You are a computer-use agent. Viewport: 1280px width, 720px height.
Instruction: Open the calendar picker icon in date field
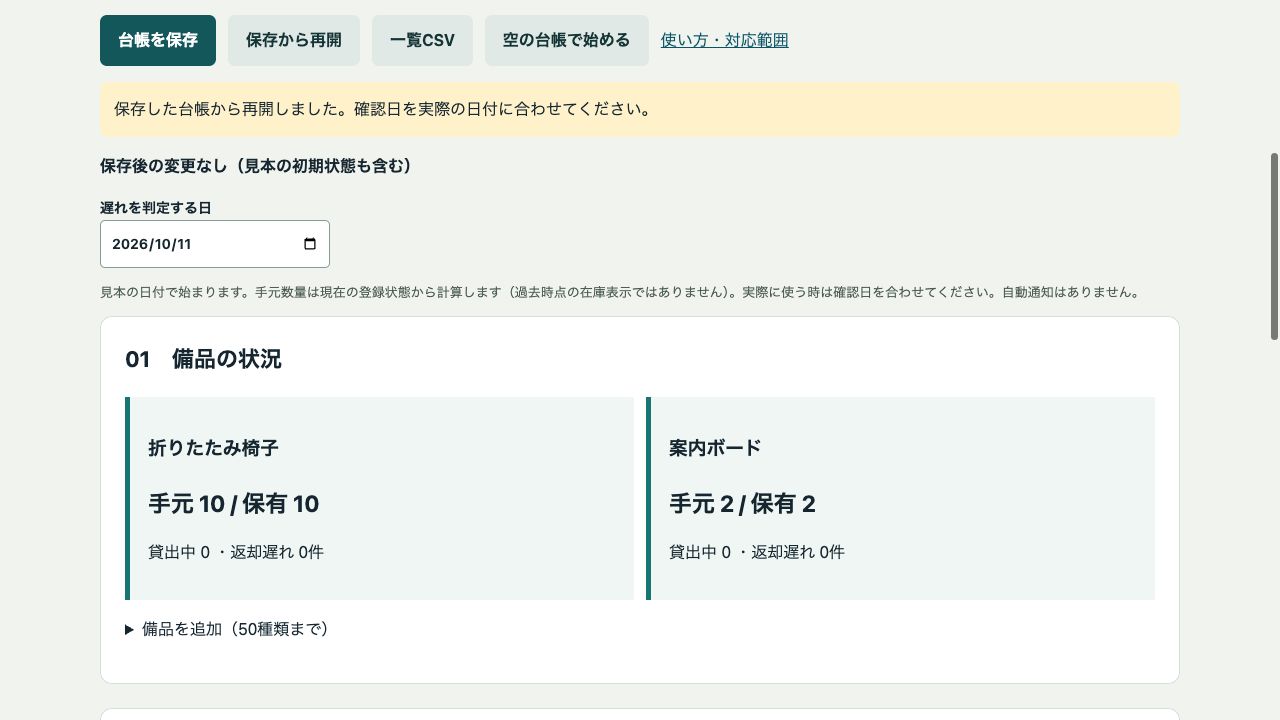pyautogui.click(x=310, y=244)
